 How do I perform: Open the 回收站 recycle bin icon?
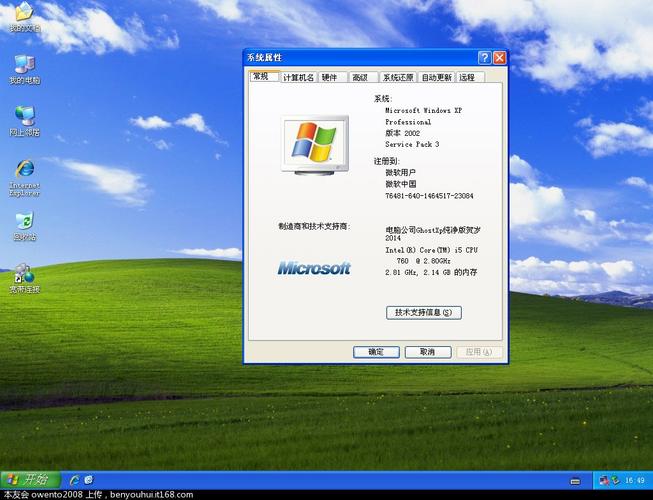pos(24,222)
